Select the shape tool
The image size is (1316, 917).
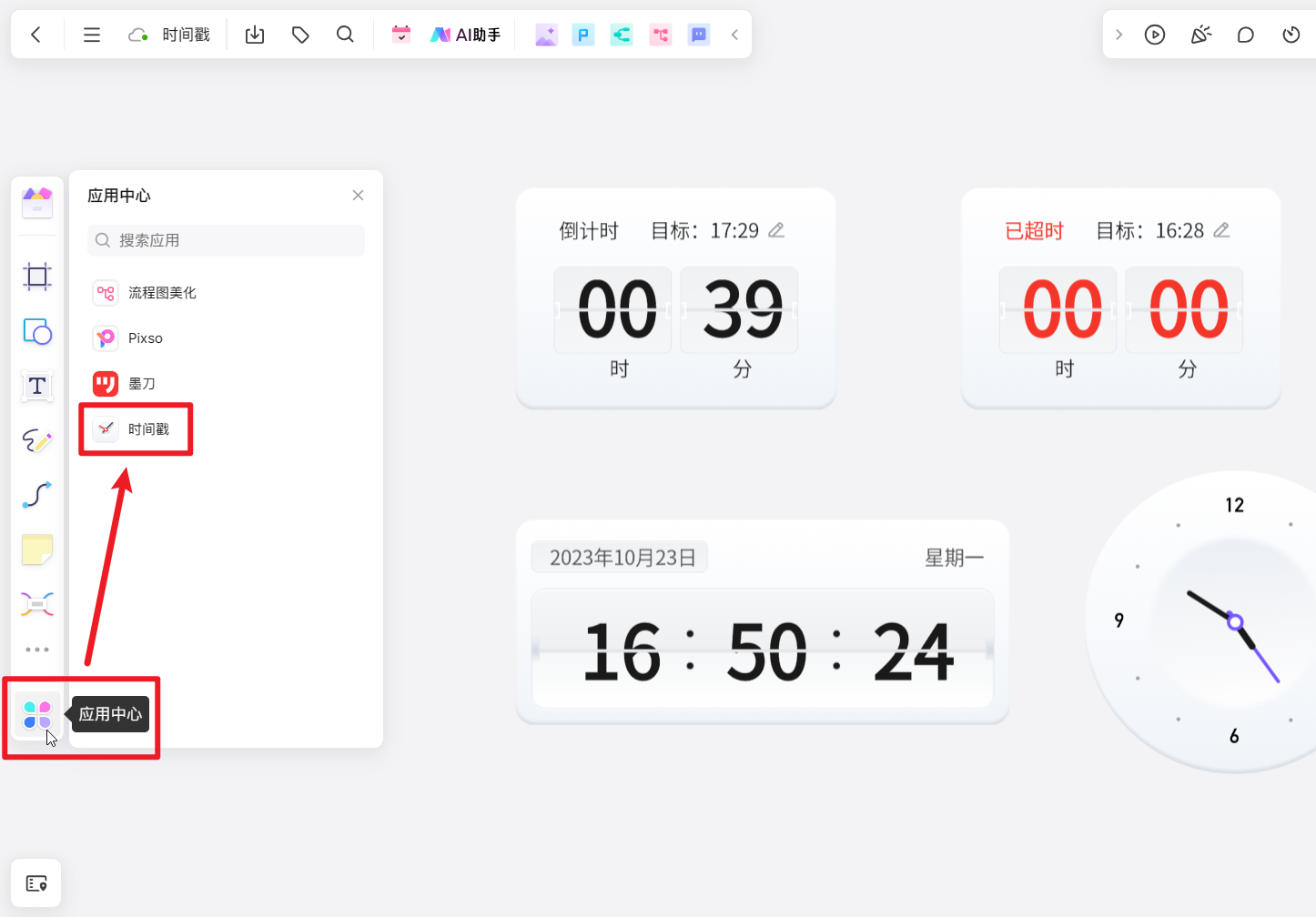point(37,331)
